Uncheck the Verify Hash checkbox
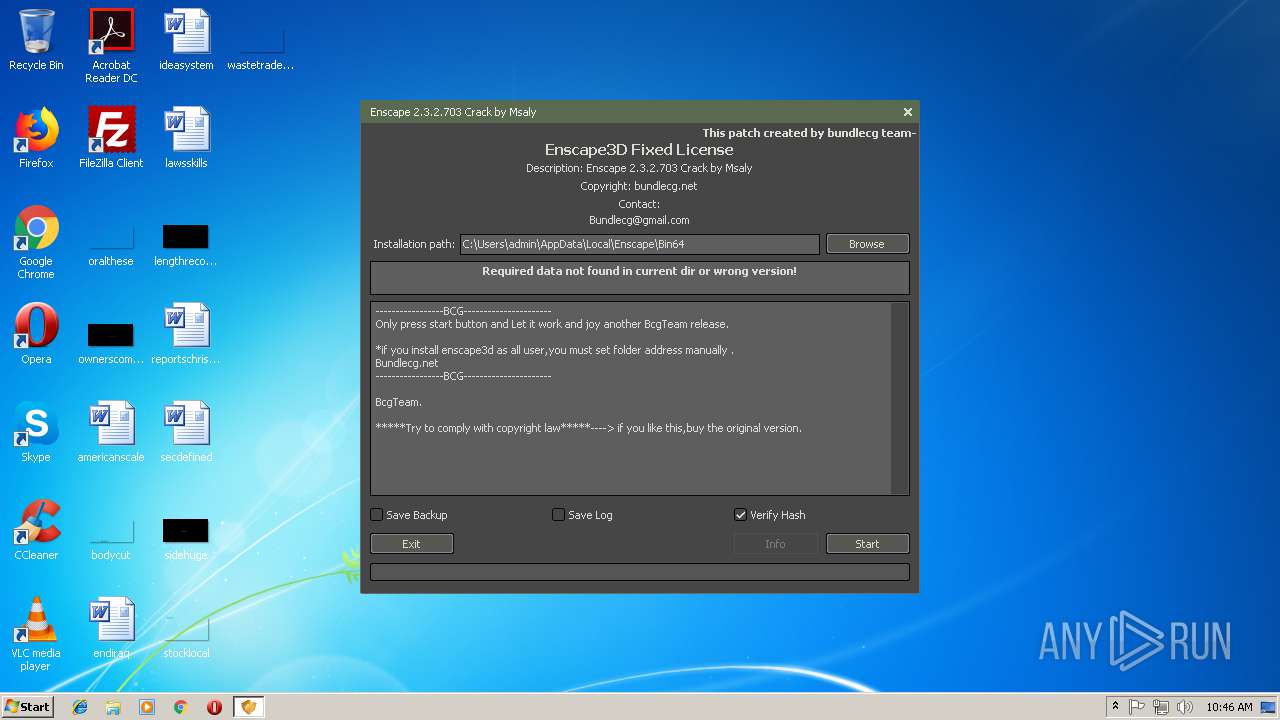The height and width of the screenshot is (720, 1280). coord(740,515)
